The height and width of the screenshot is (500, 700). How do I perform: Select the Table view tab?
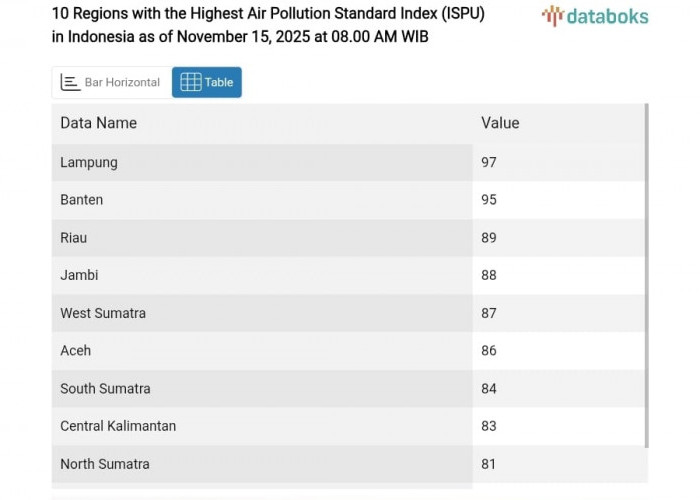point(207,82)
